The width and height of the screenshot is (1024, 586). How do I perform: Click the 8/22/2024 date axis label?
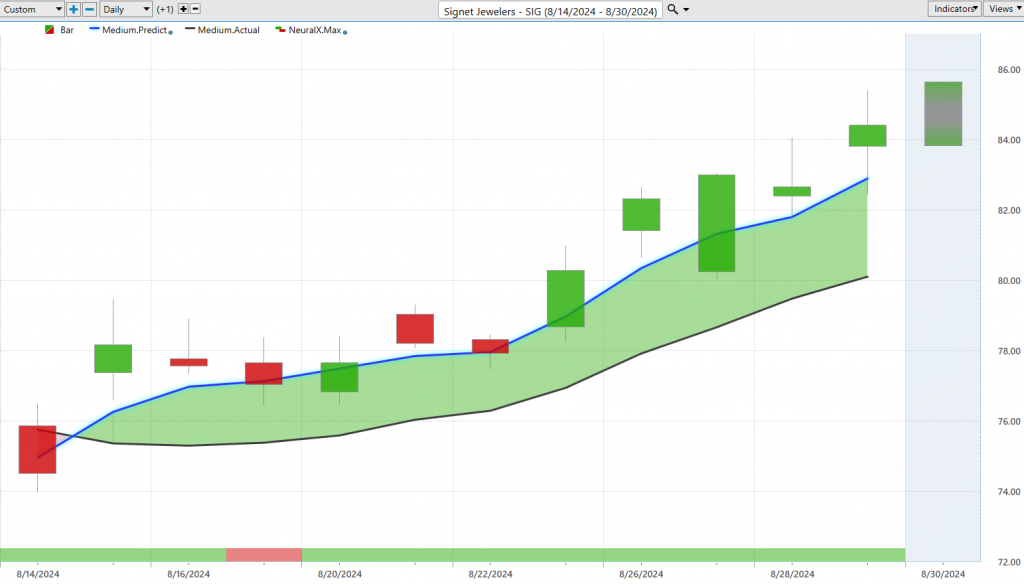[490, 574]
